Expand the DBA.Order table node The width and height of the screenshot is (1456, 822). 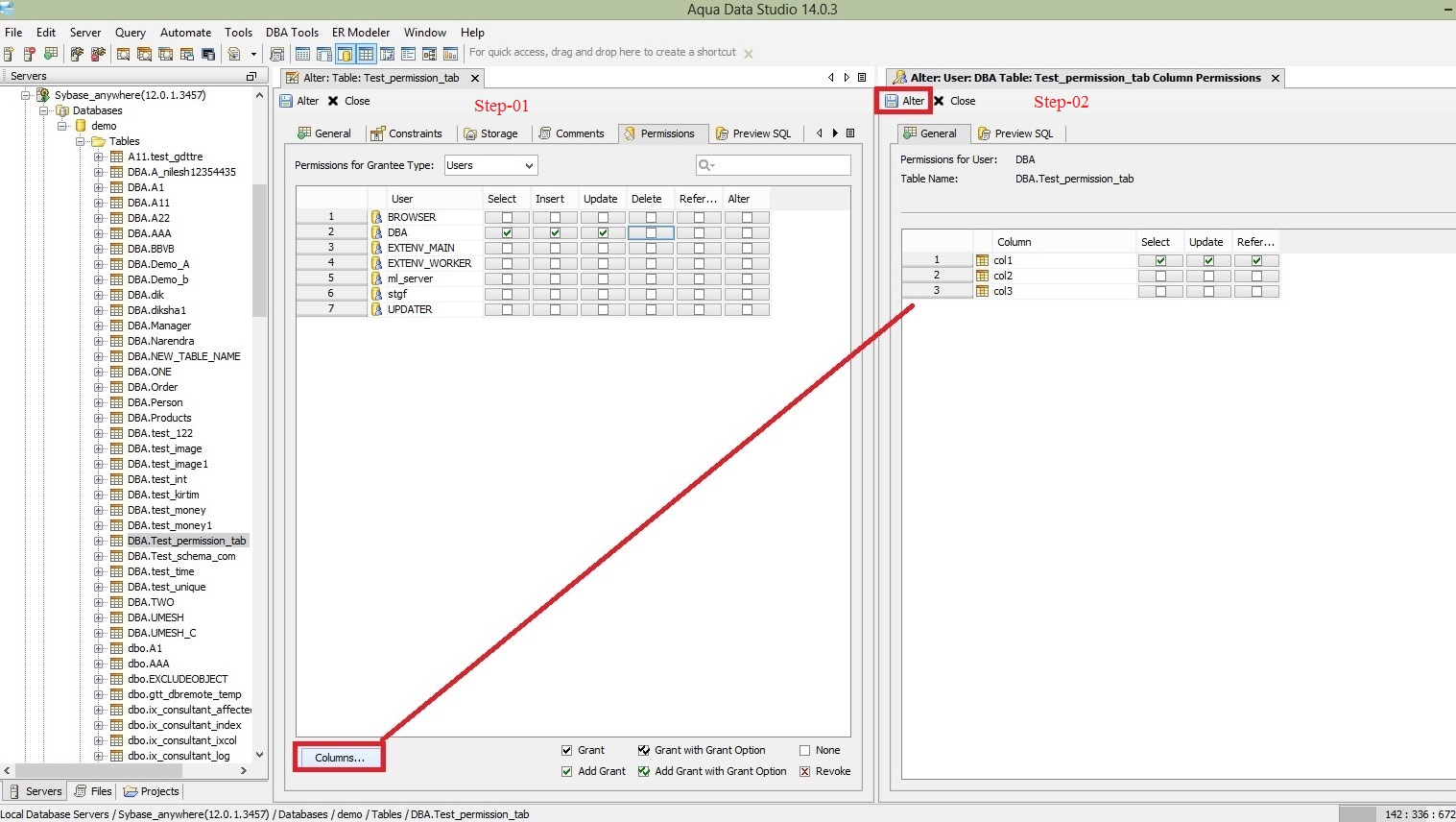pyautogui.click(x=99, y=387)
